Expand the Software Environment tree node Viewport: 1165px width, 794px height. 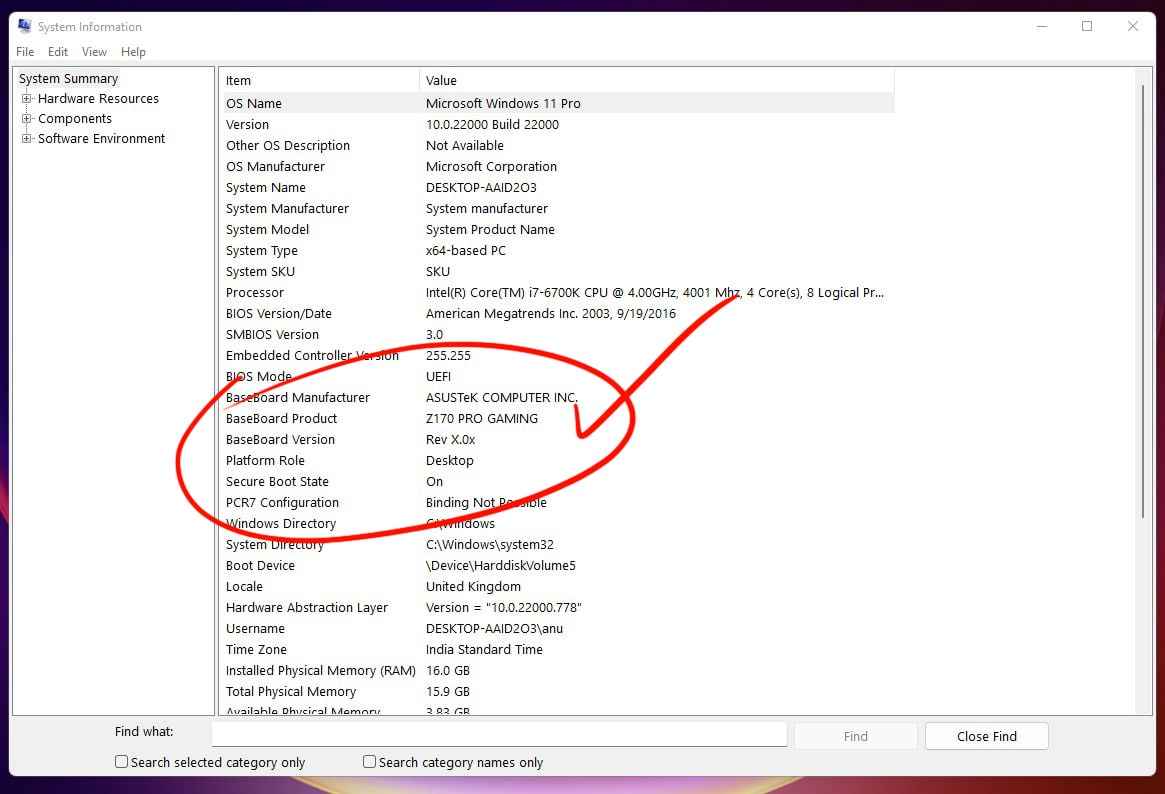27,139
